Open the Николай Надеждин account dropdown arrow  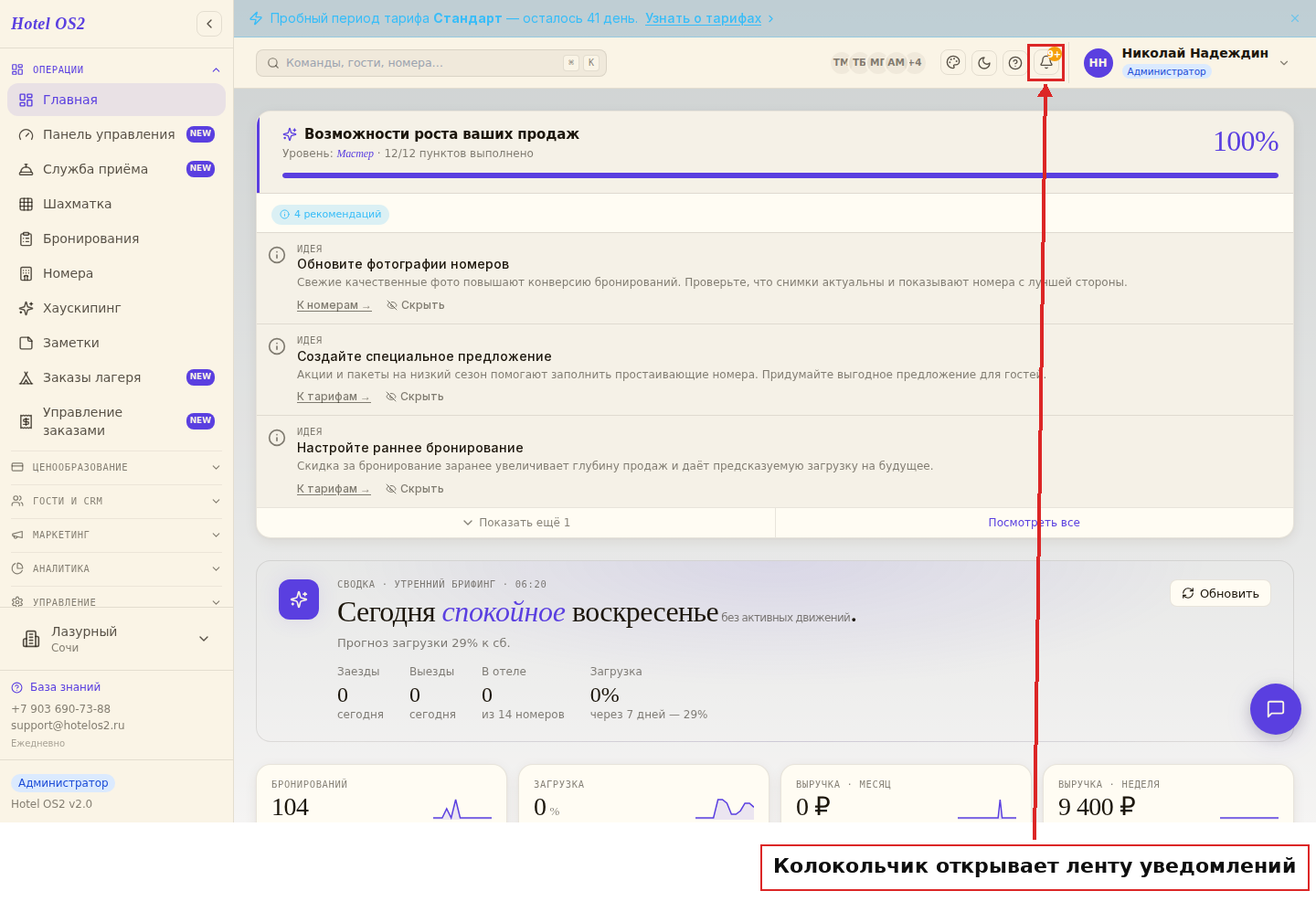tap(1284, 63)
